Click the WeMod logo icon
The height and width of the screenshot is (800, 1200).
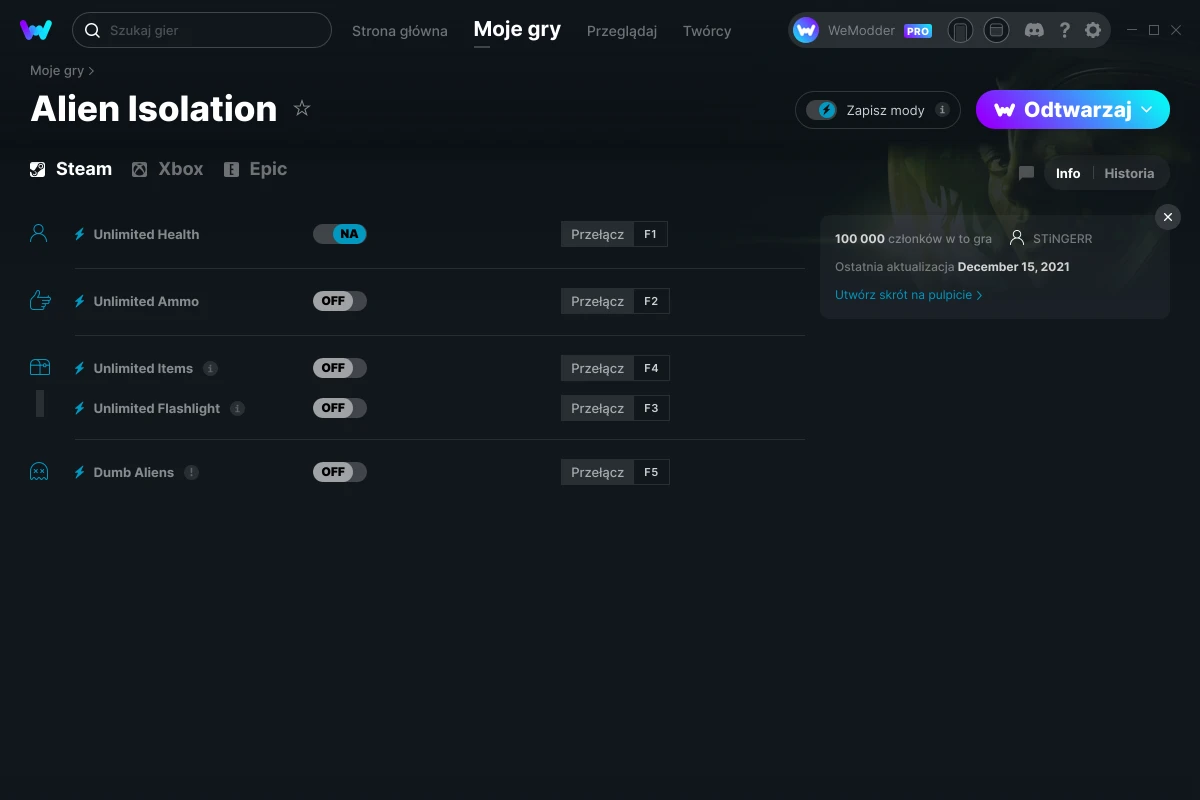(36, 30)
